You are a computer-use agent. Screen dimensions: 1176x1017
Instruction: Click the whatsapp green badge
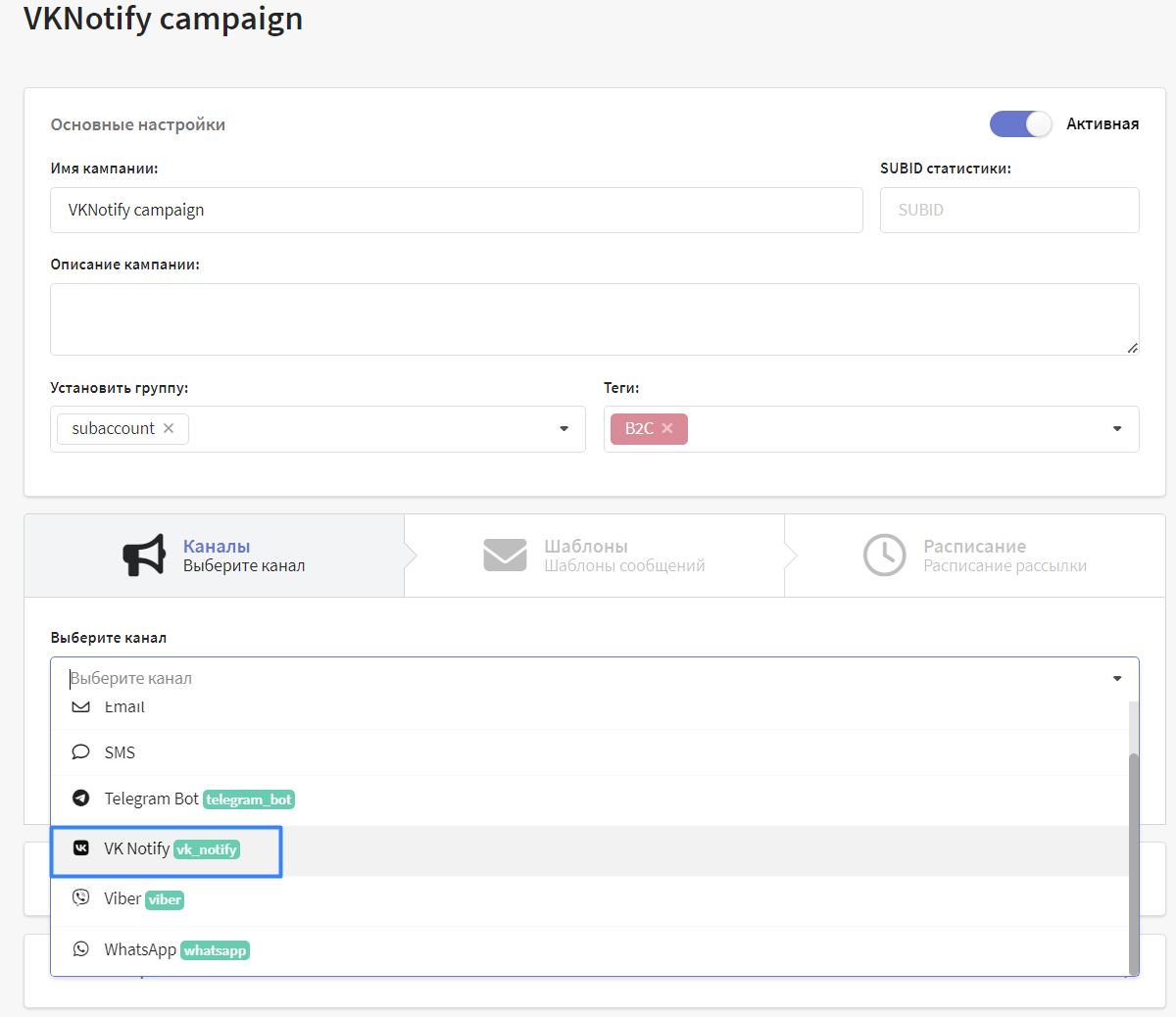click(x=216, y=950)
